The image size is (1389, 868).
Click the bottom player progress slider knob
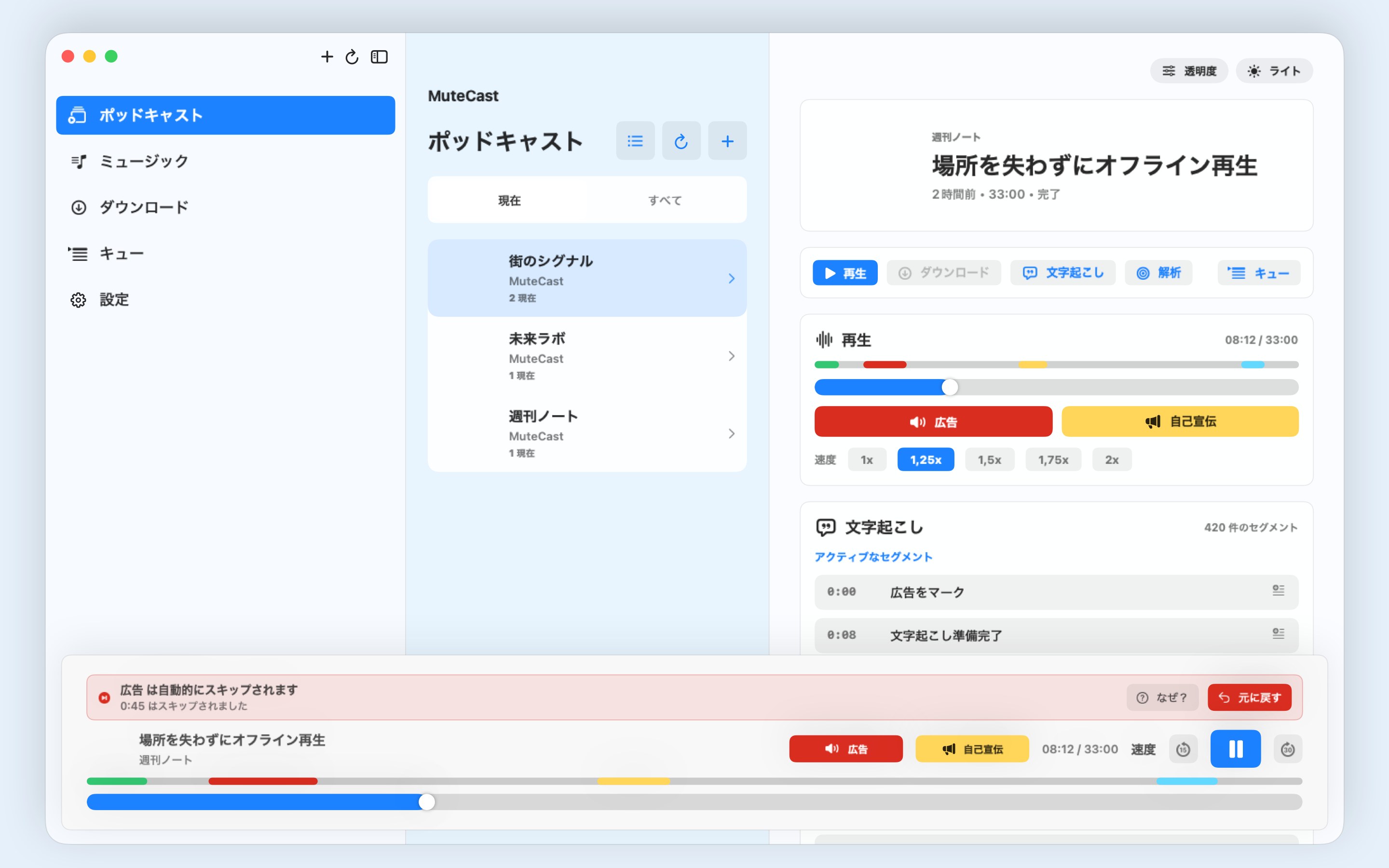pos(426,802)
